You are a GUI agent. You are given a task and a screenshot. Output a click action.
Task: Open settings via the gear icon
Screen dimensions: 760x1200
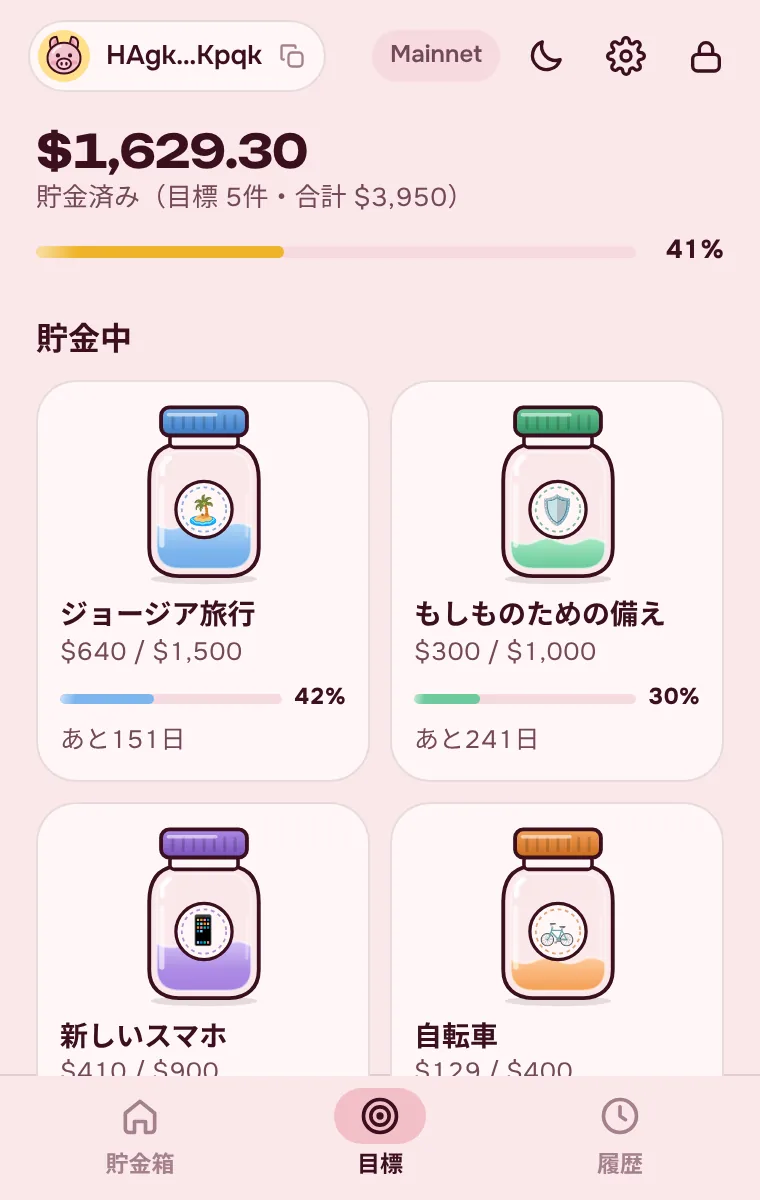click(x=626, y=56)
